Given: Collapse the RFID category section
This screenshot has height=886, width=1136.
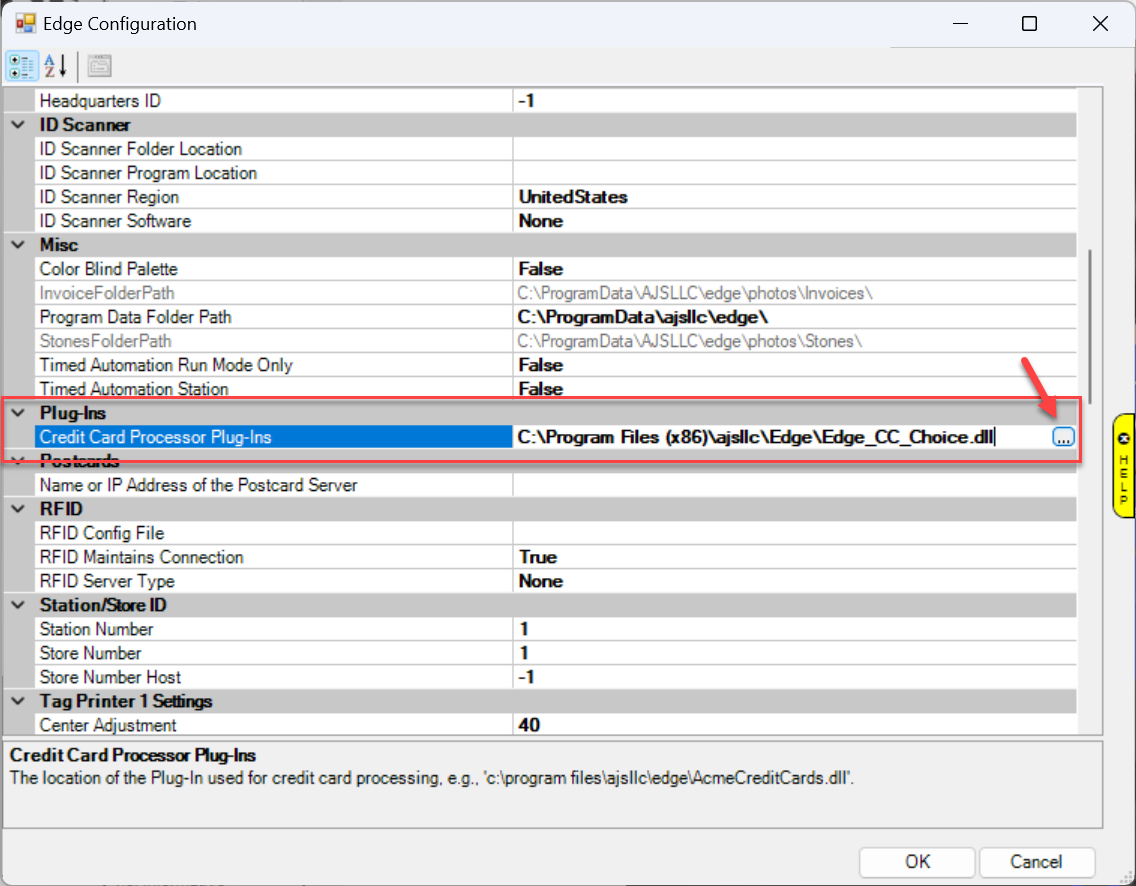Looking at the screenshot, I should (18, 509).
